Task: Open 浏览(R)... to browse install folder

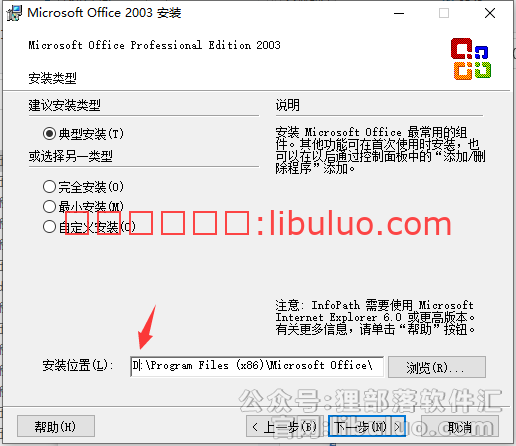Action: pos(437,367)
